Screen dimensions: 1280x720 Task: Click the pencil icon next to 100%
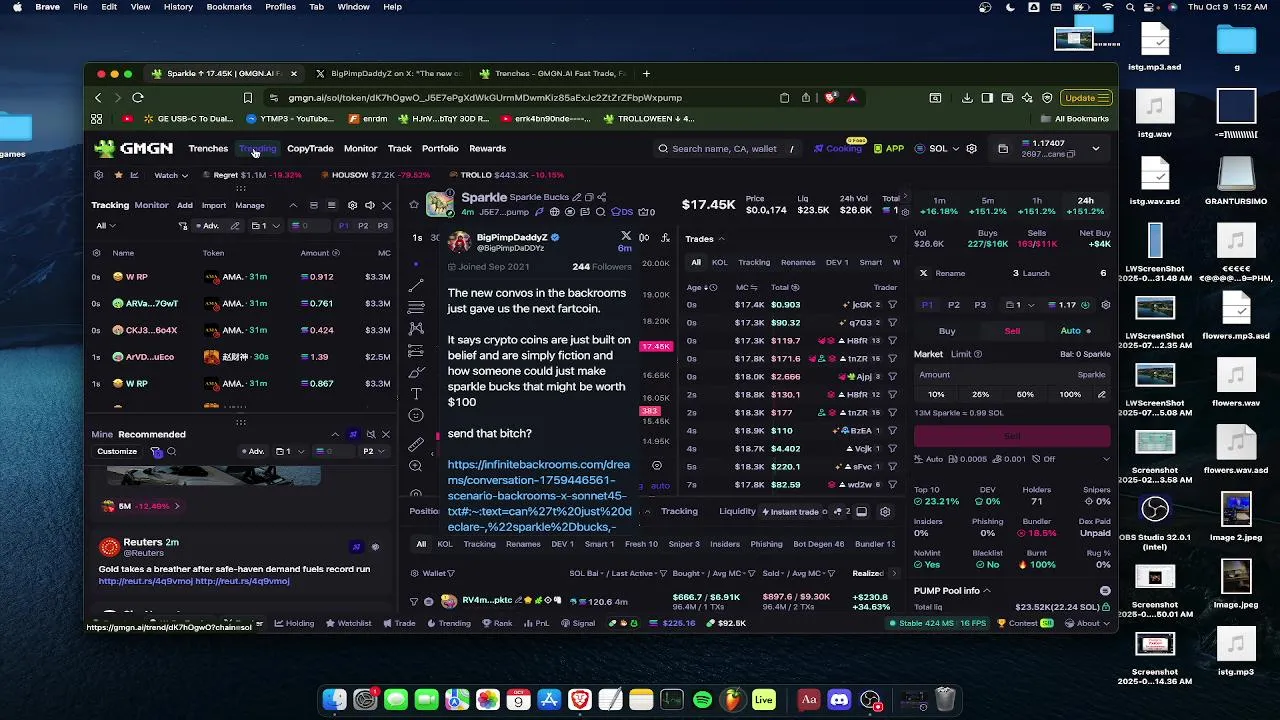point(1102,395)
